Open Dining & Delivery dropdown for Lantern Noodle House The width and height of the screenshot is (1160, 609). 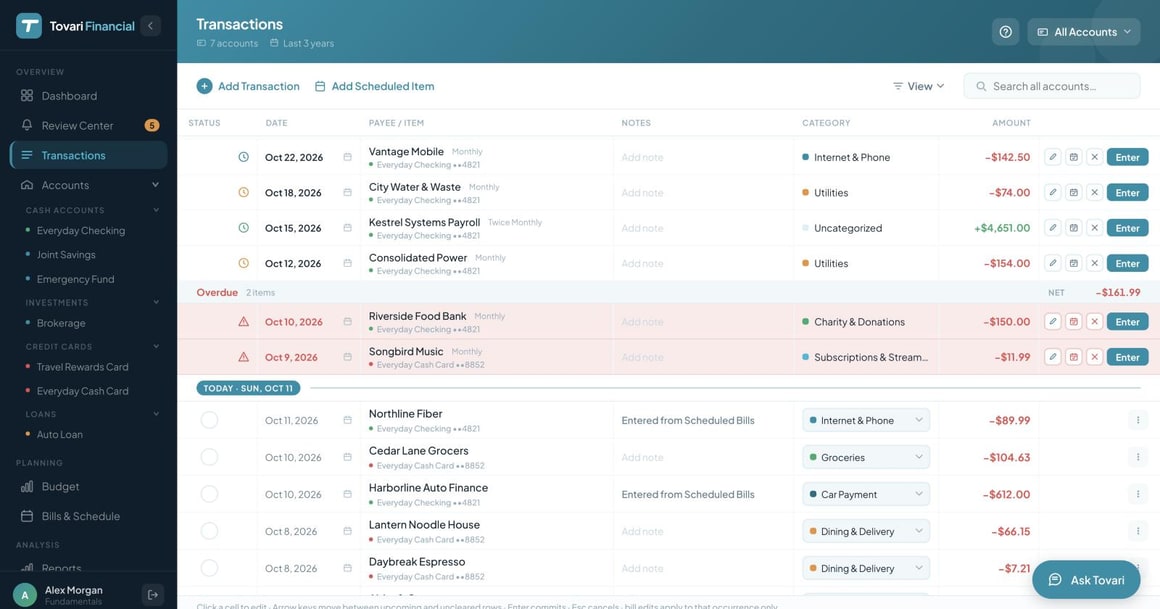(x=866, y=531)
